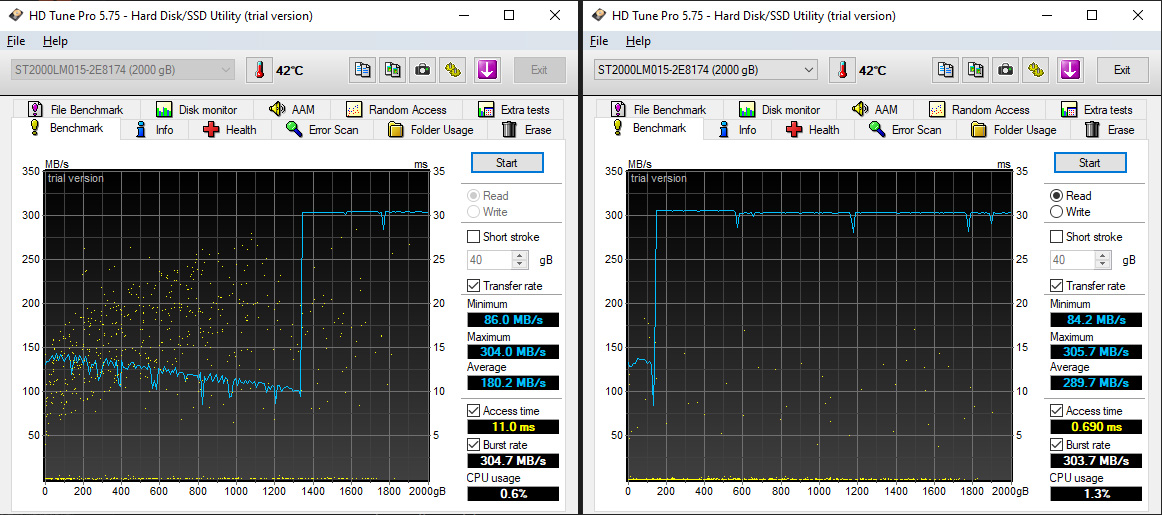Image resolution: width=1162 pixels, height=515 pixels.
Task: Adjust short stroke gB stepper in right window
Action: pyautogui.click(x=1103, y=260)
